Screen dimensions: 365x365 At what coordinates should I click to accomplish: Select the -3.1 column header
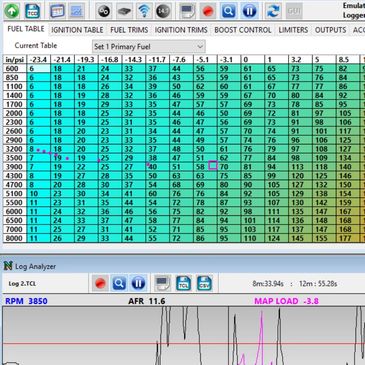pos(229,60)
